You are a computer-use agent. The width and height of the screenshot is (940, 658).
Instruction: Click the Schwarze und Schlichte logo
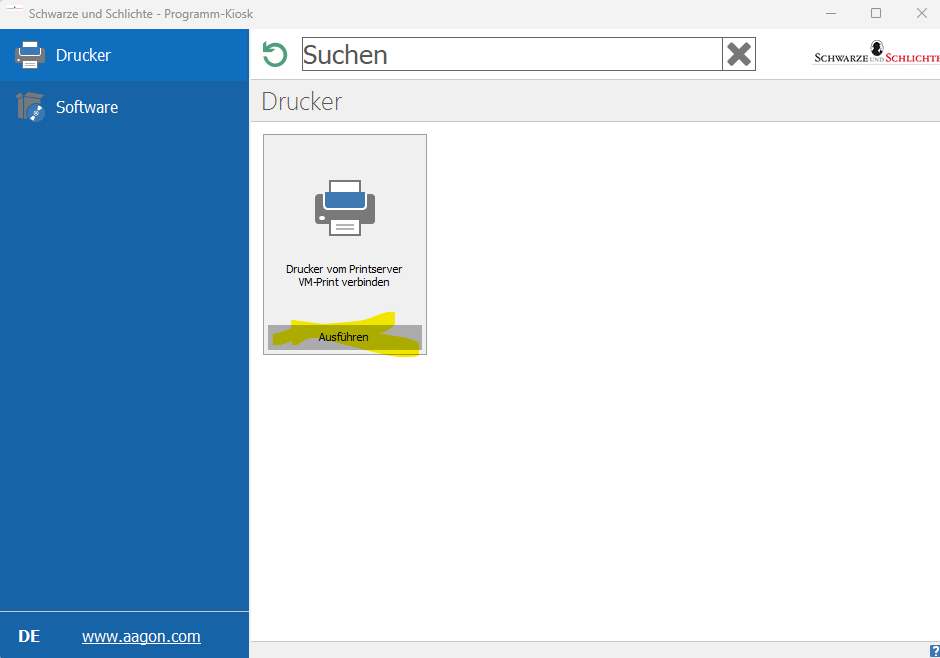point(877,55)
